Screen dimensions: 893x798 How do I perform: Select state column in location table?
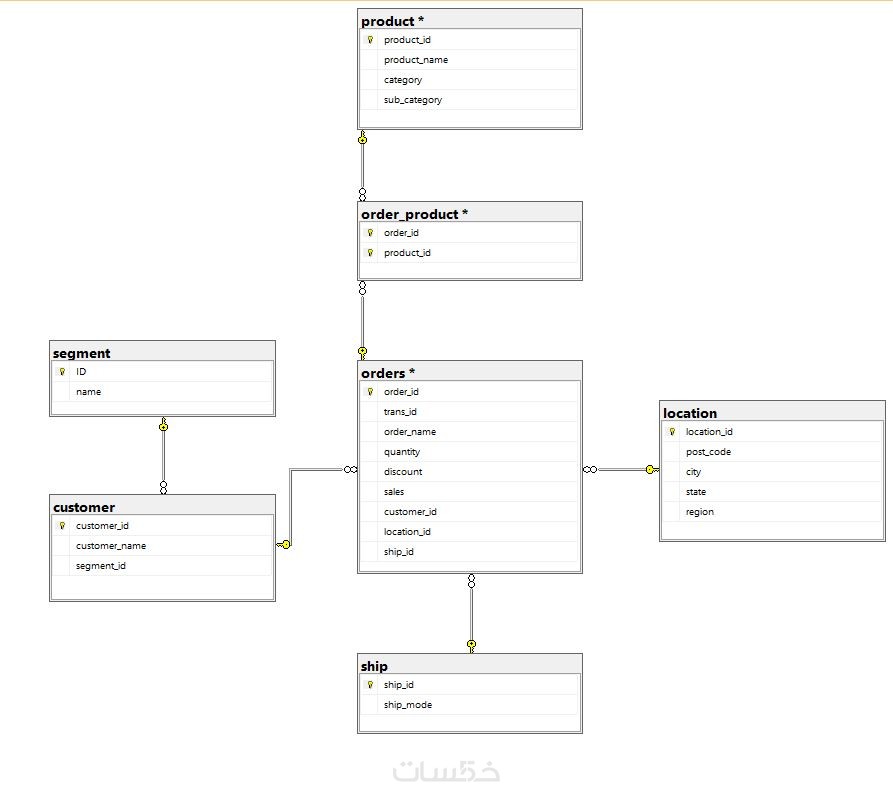point(772,492)
